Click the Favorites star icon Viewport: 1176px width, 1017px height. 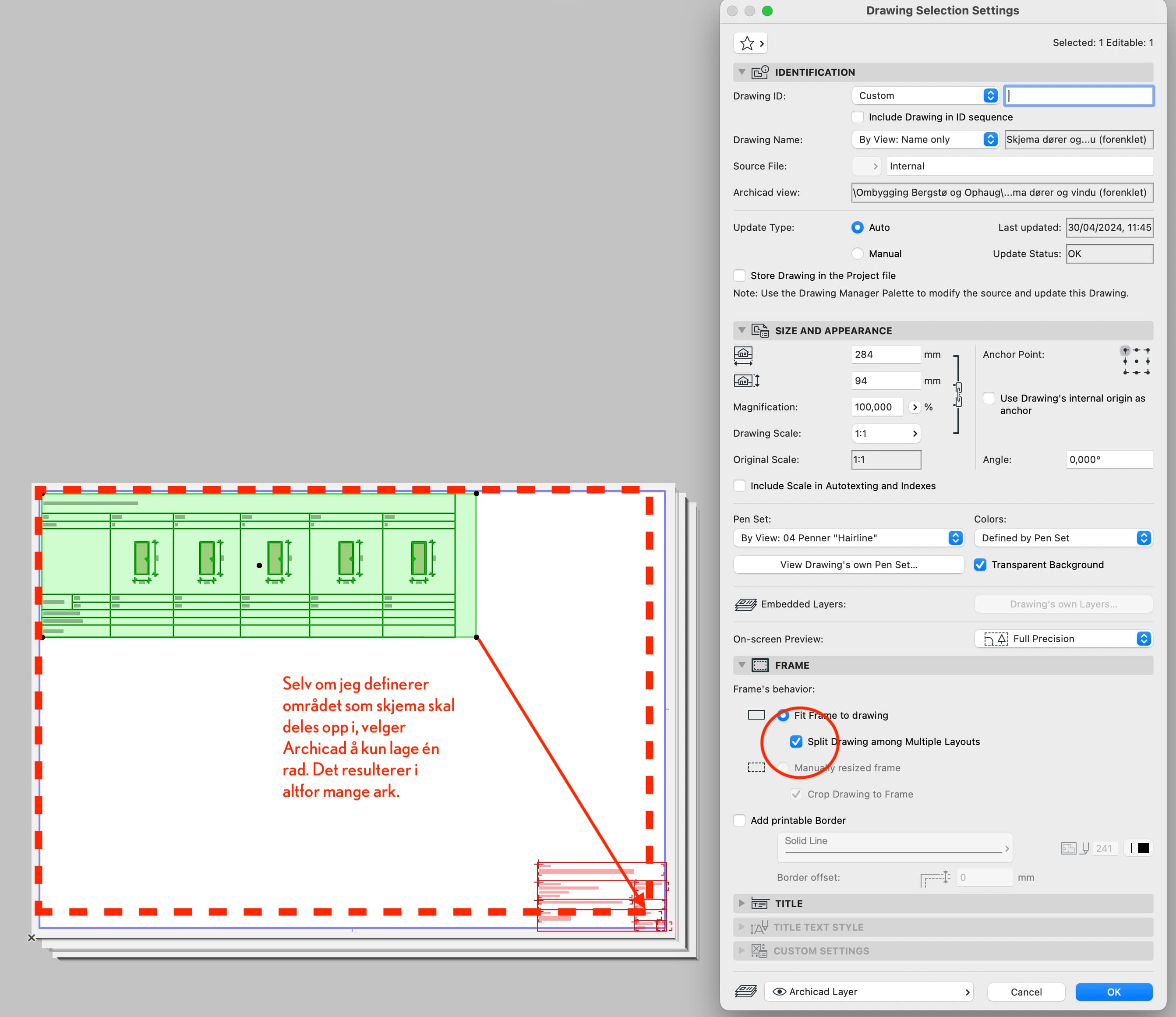pos(747,43)
